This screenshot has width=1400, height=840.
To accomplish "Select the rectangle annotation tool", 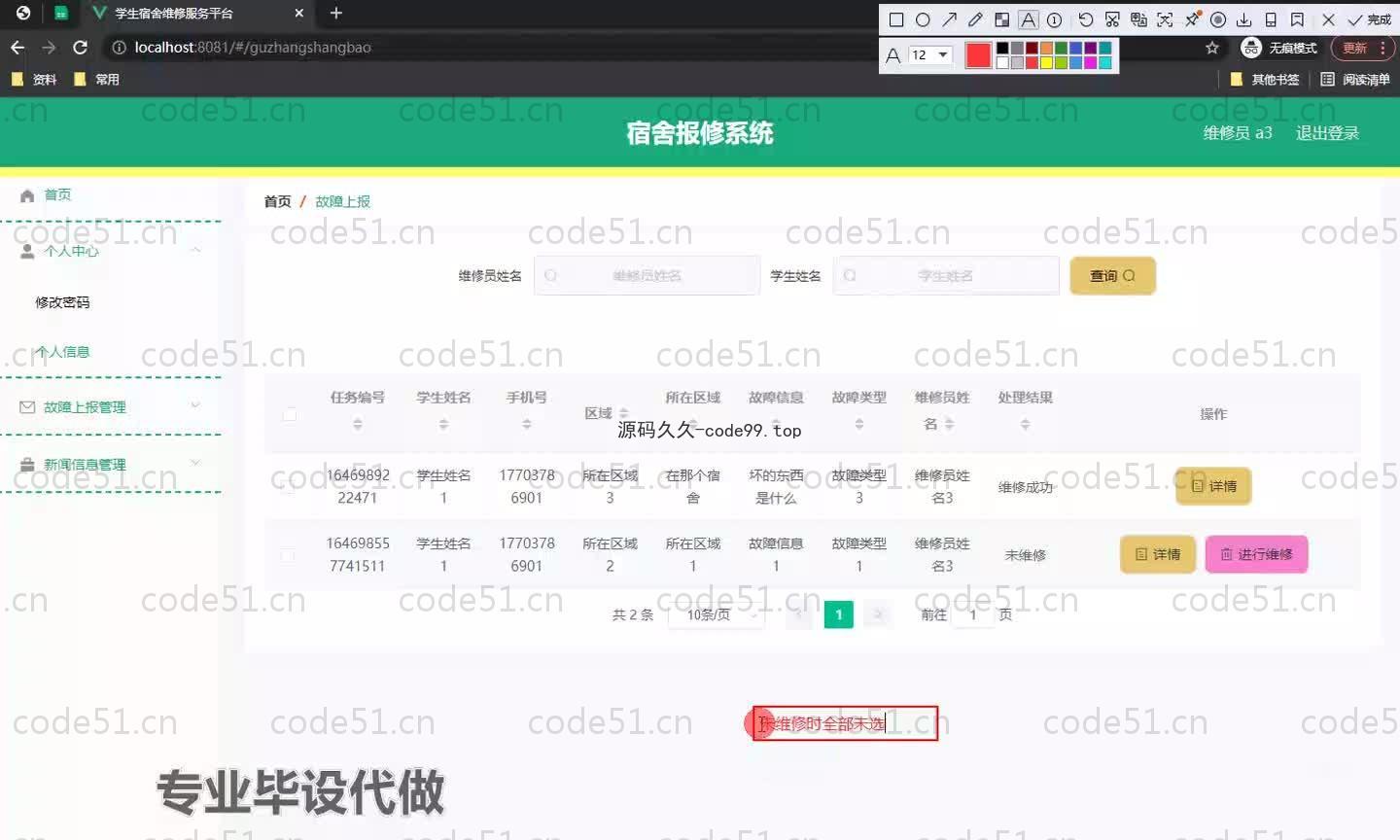I will (896, 19).
